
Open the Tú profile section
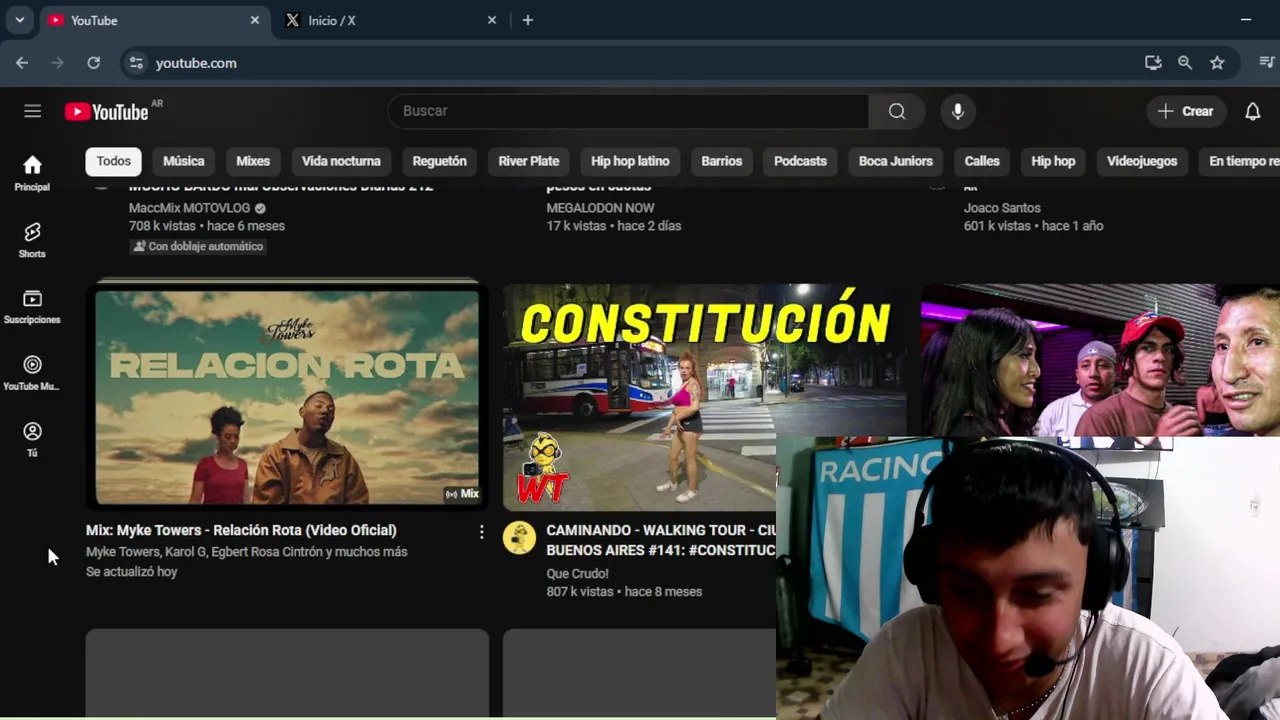click(32, 439)
